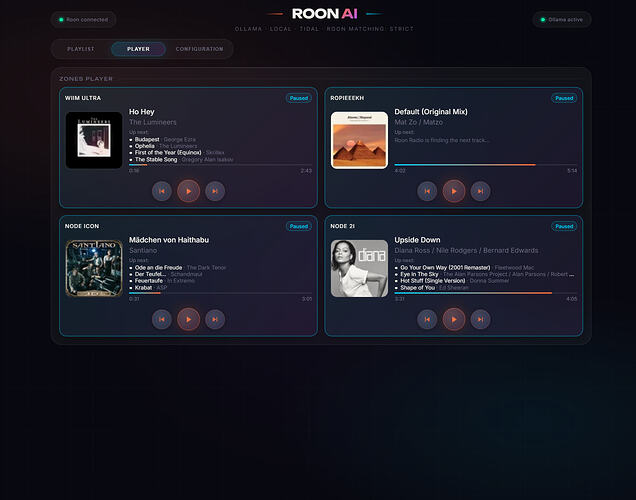Viewport: 636px width, 500px height.
Task: Seek in the Ho Hey progress bar
Action: [x=220, y=165]
